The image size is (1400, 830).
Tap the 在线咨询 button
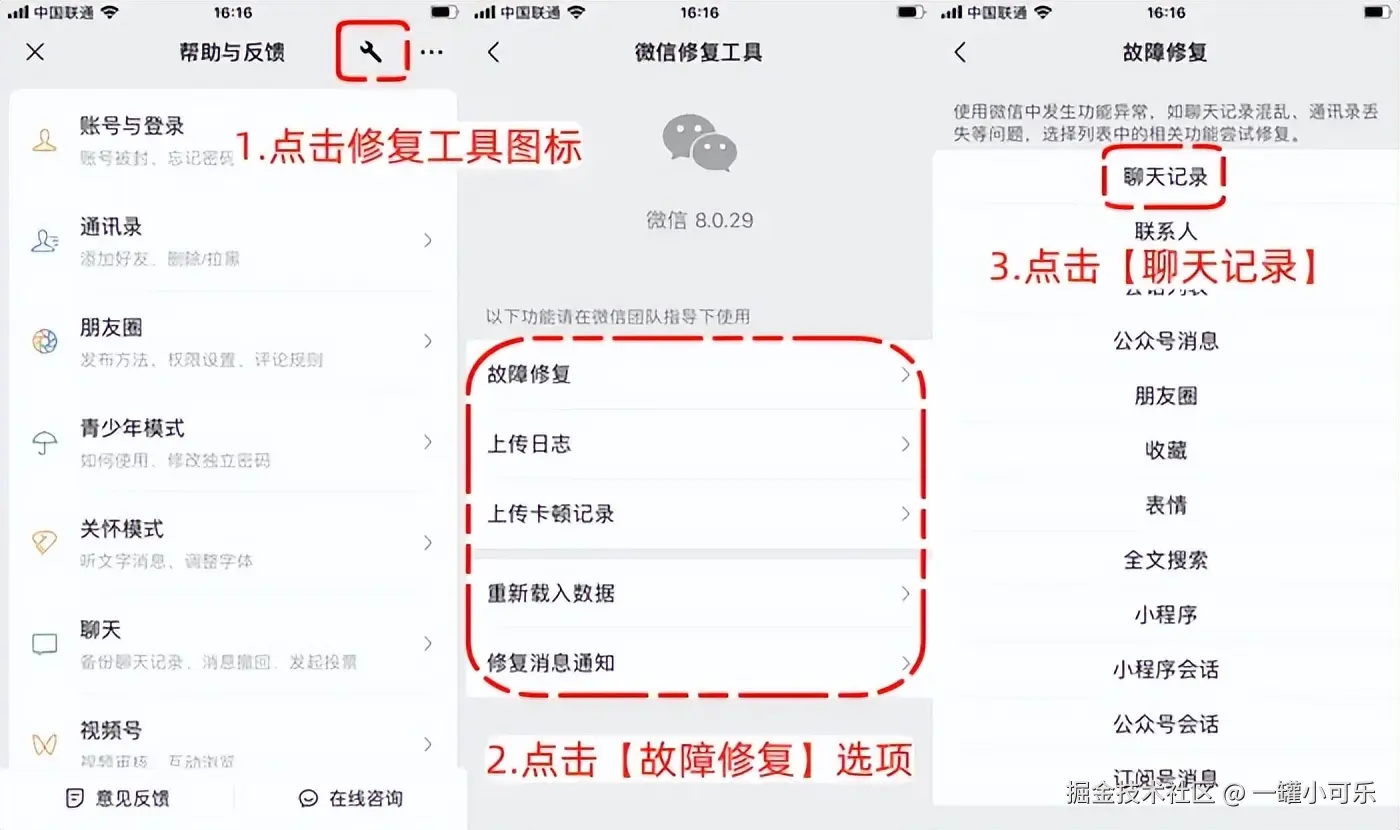351,798
